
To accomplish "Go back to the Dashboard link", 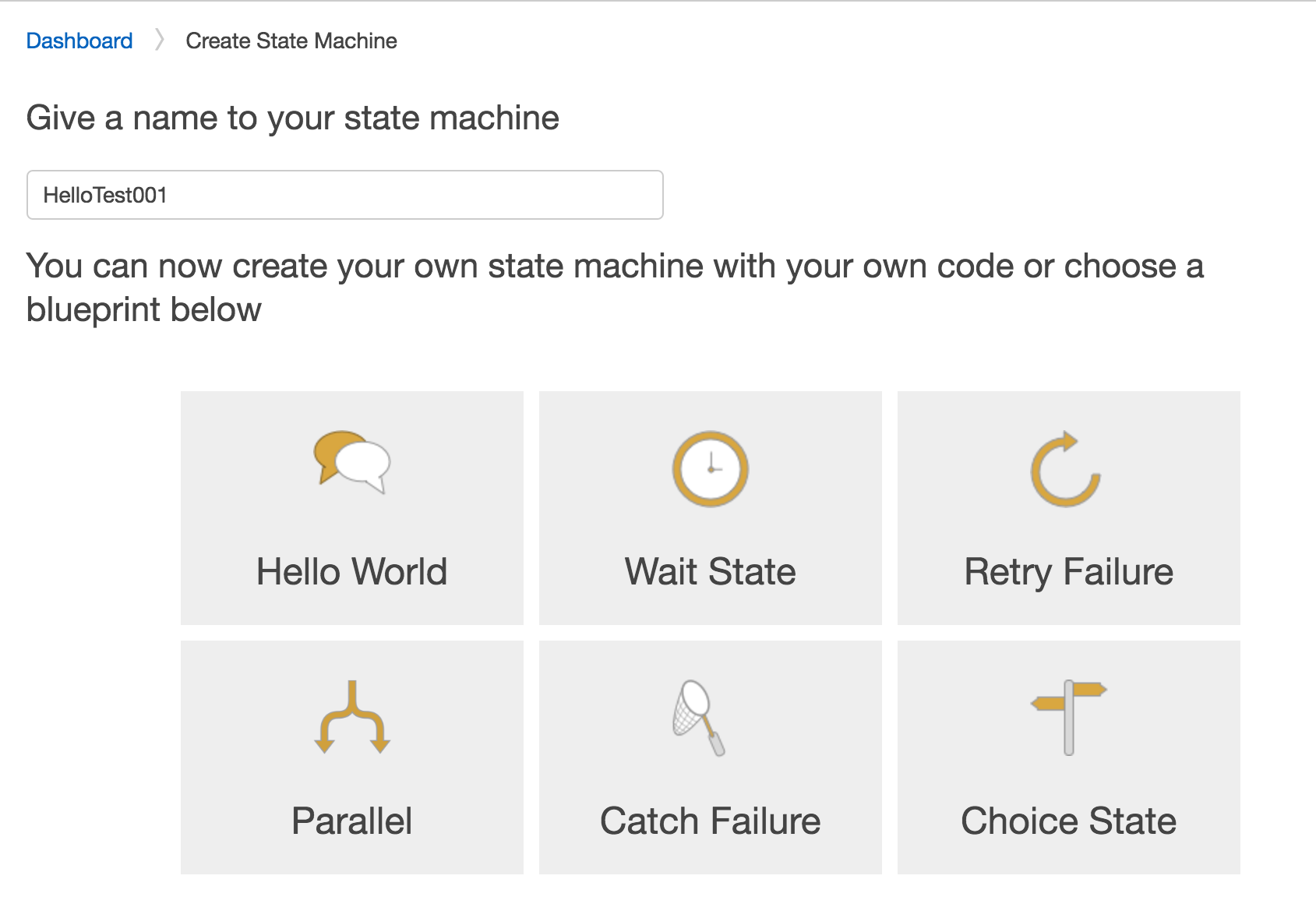I will [79, 41].
